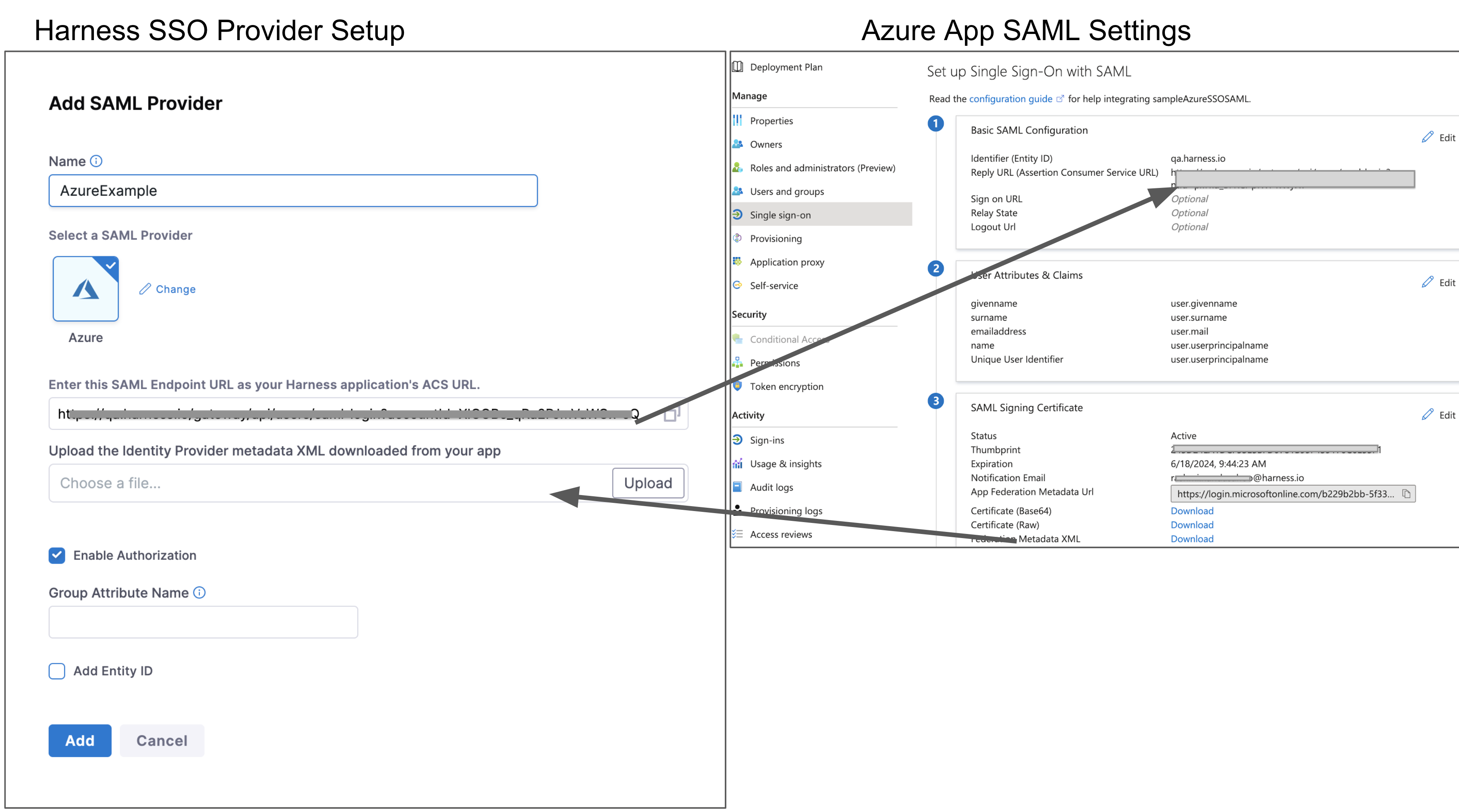The image size is (1459, 812).
Task: Click the Group Attribute Name info icon
Action: [200, 592]
